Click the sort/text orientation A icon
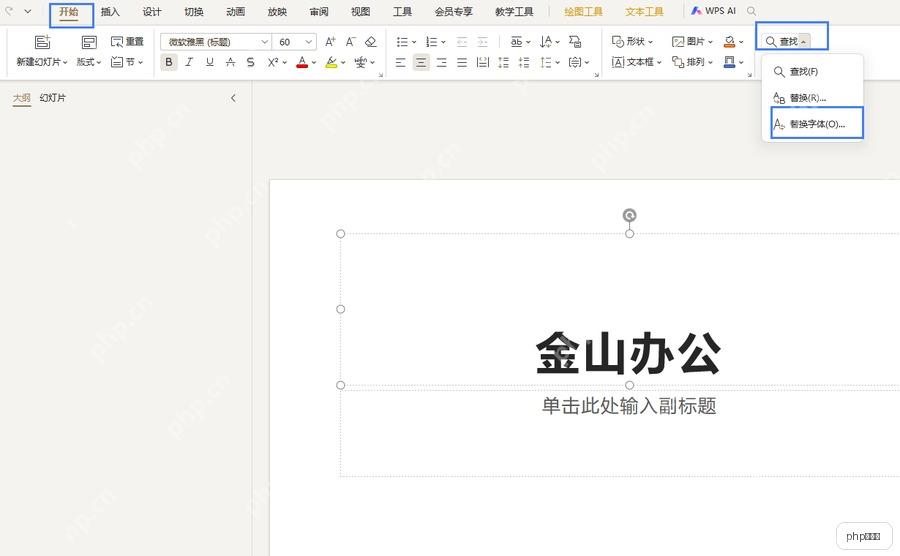This screenshot has height=556, width=900. pos(546,42)
